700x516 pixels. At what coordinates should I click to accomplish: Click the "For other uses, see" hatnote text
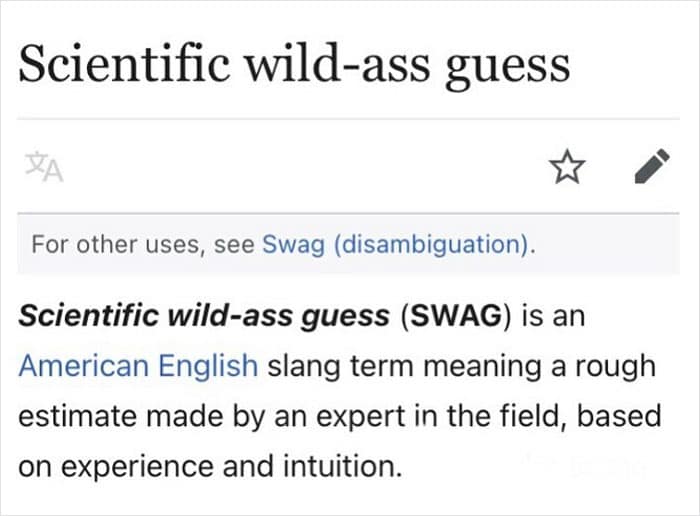coord(143,244)
